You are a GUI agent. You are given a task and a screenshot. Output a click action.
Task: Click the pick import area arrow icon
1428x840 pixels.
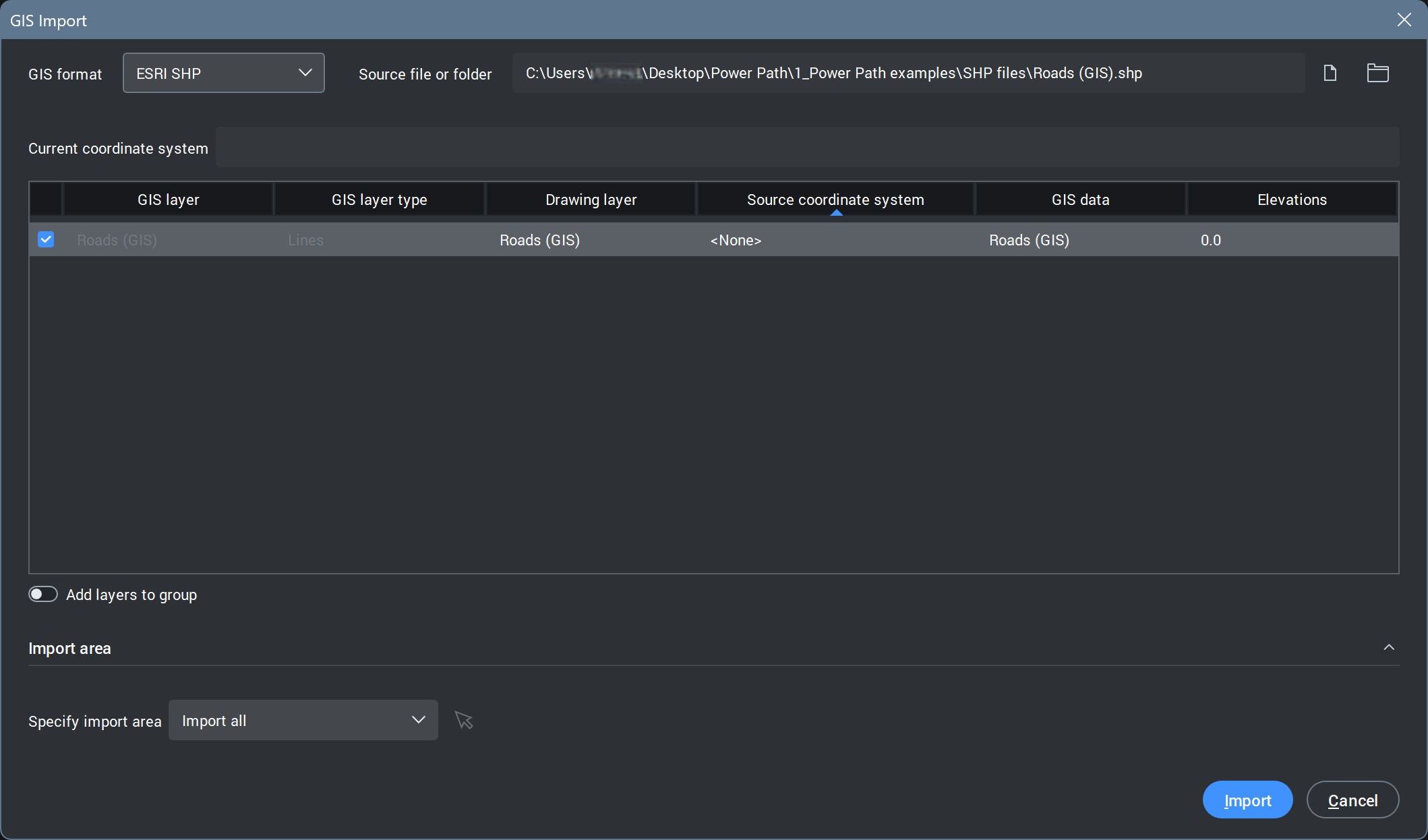coord(464,720)
